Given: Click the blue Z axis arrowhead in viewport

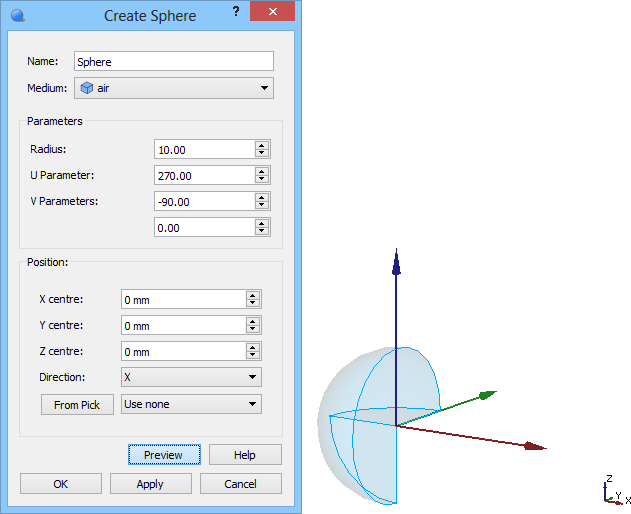Looking at the screenshot, I should (x=396, y=264).
